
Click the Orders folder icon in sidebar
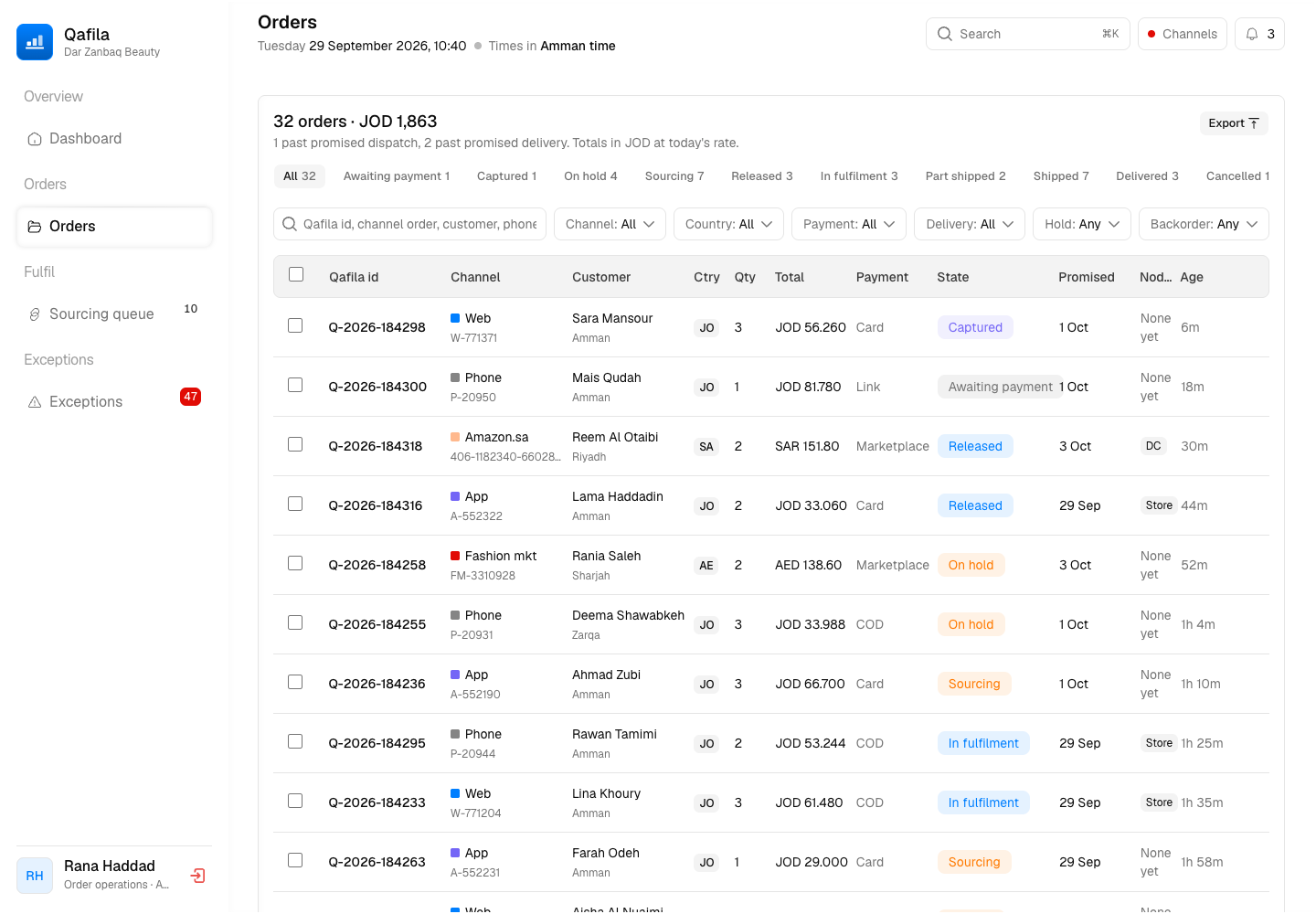[35, 227]
